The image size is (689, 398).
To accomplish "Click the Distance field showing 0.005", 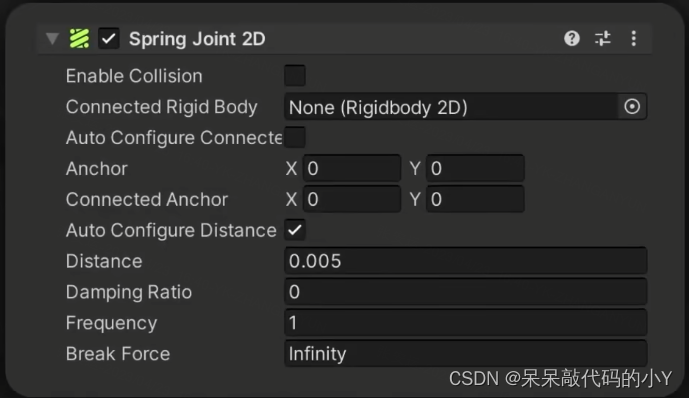I will 465,261.
